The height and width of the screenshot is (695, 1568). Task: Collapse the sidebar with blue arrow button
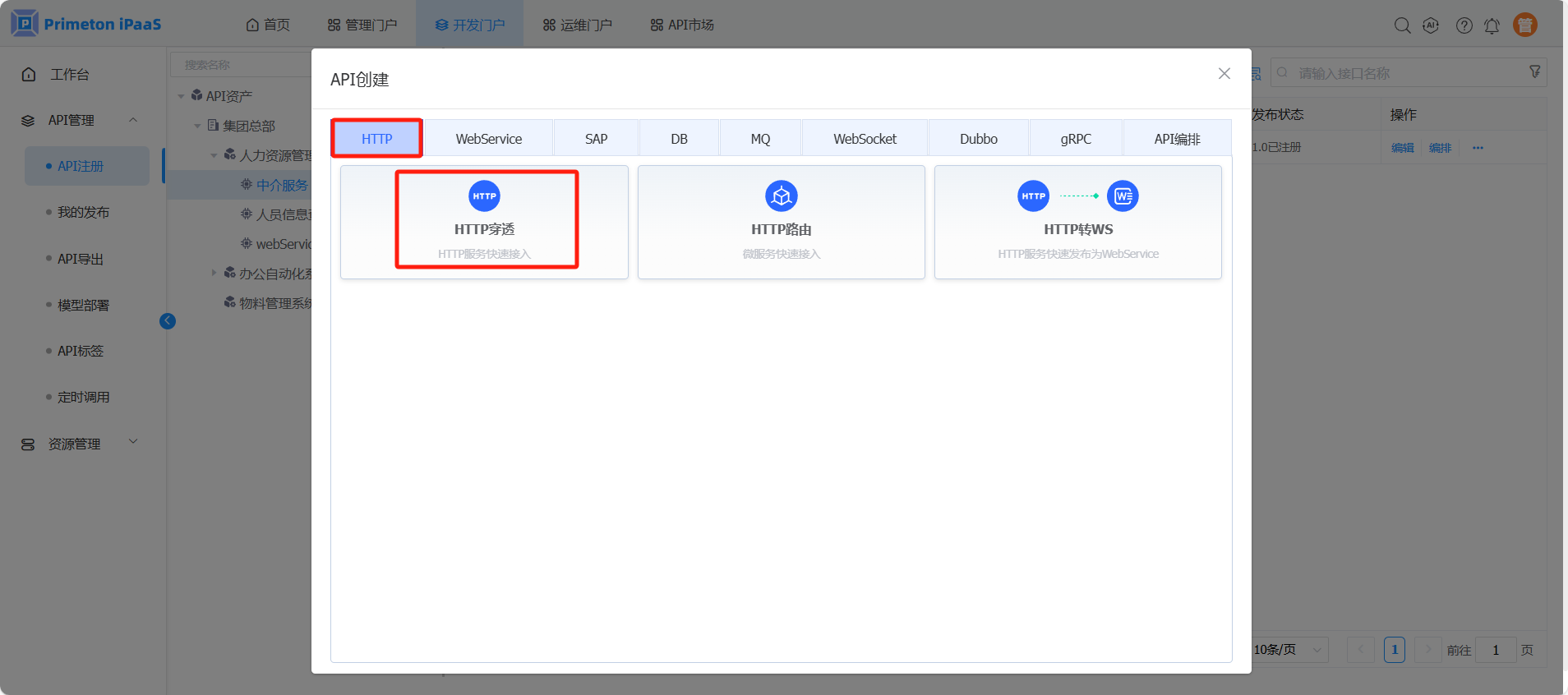168,321
